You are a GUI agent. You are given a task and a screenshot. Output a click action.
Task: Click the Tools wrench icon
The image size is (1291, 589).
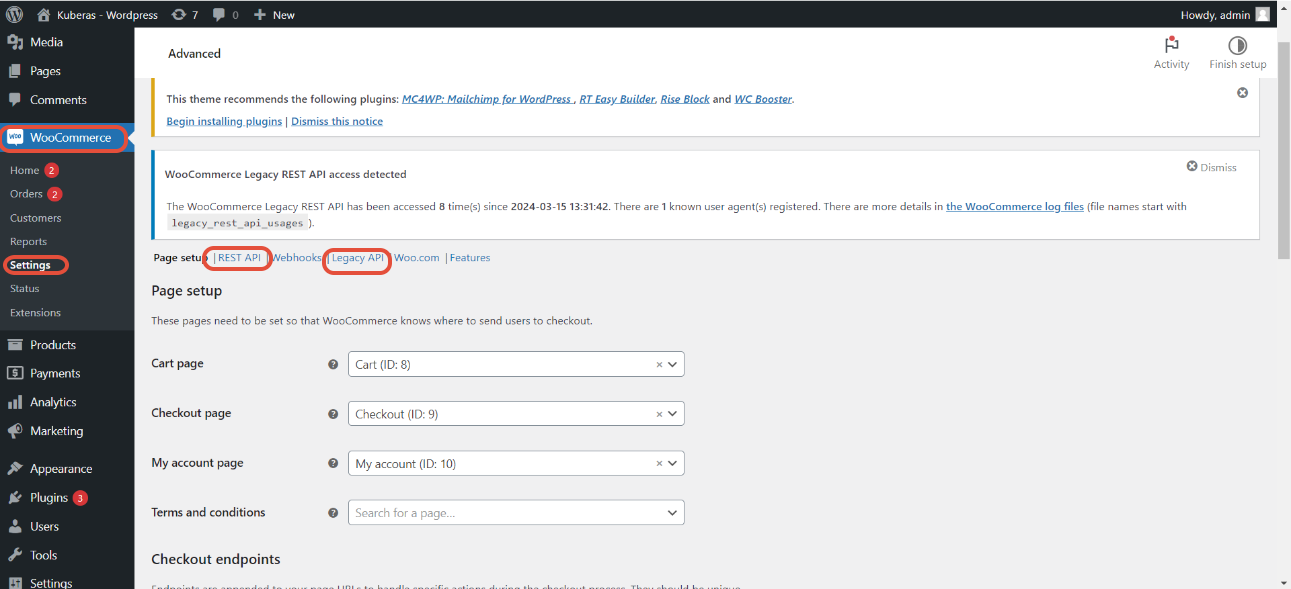[x=14, y=555]
